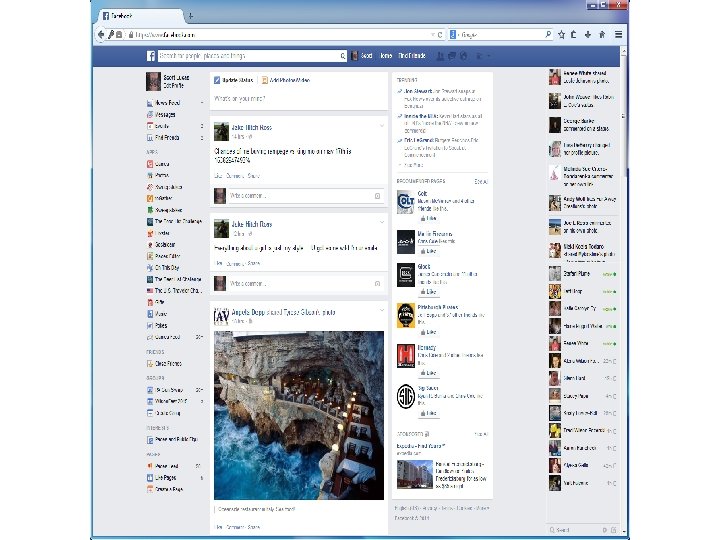Open Events in left sidebar

pos(158,126)
